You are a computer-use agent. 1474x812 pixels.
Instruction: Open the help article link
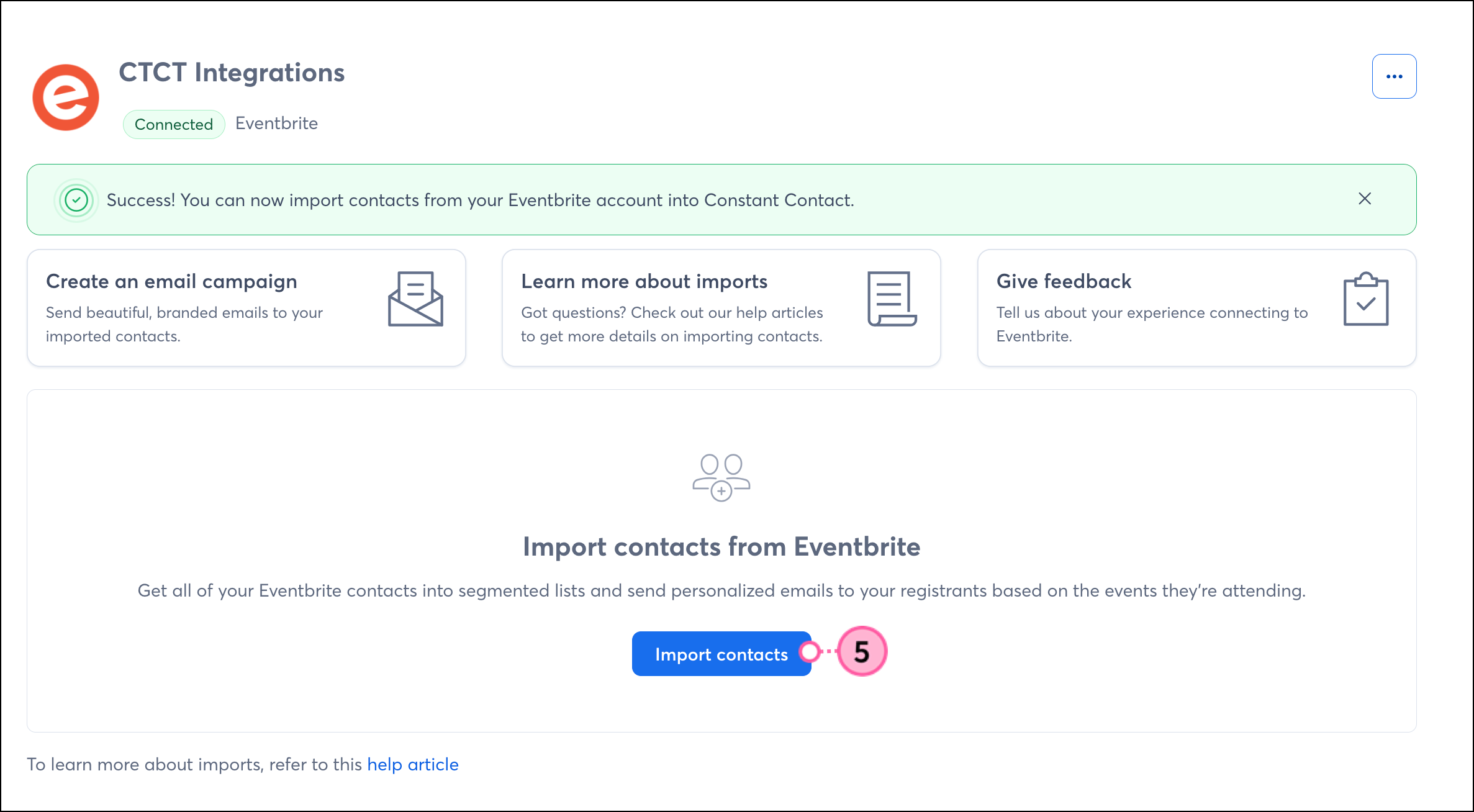point(413,764)
